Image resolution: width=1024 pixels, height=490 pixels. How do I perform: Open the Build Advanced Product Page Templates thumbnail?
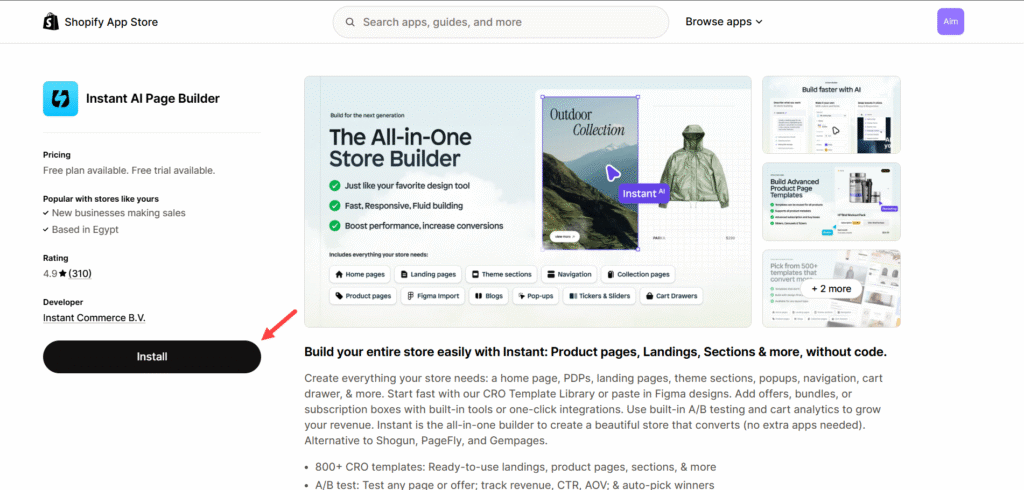coord(831,201)
